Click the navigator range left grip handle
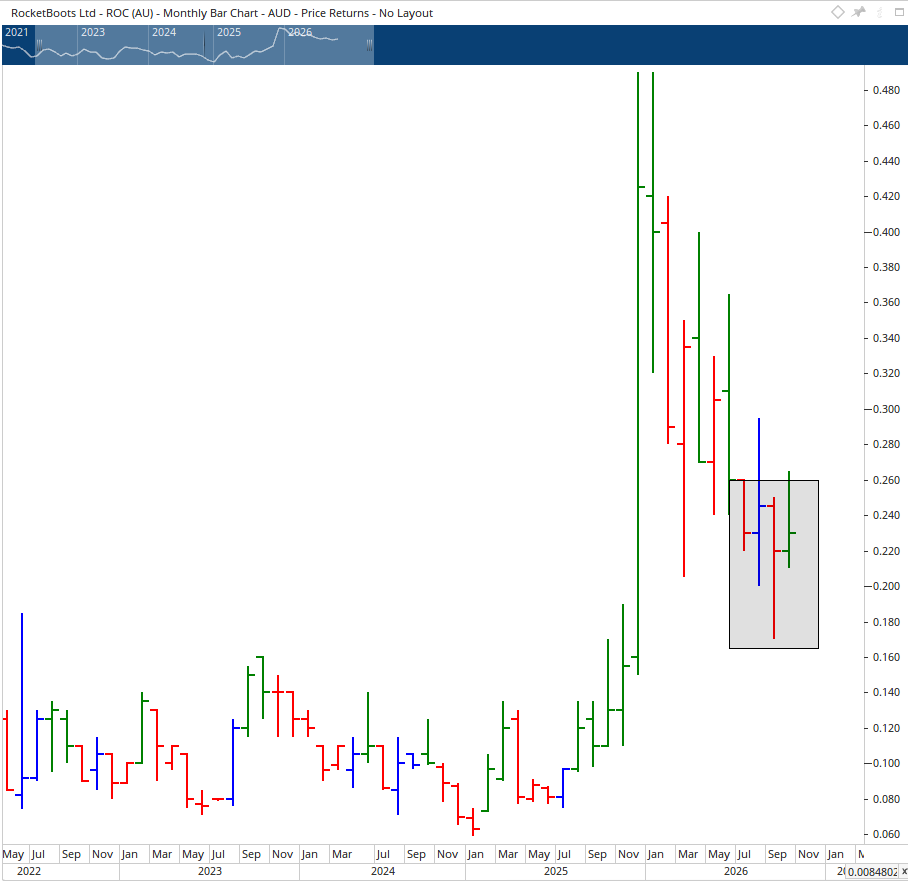Image resolution: width=908 pixels, height=885 pixels. (x=39, y=45)
